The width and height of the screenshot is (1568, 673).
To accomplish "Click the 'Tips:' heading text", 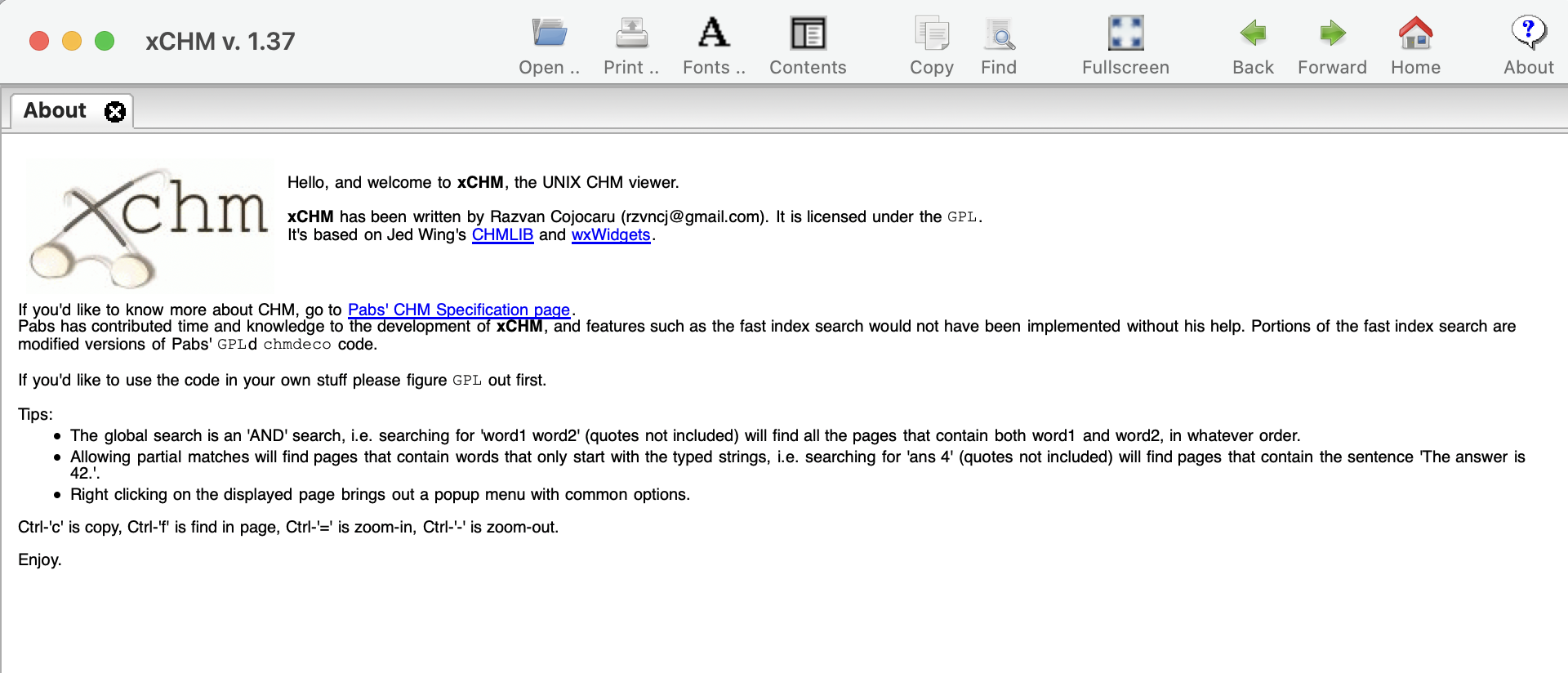I will (x=35, y=414).
